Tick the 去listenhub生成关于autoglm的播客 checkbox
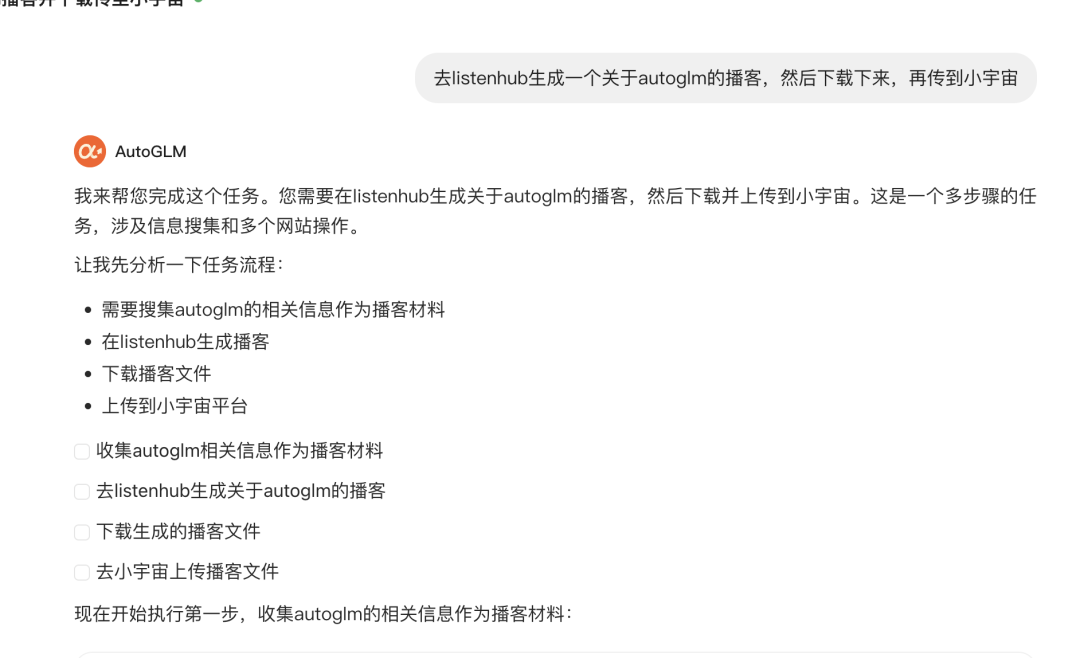1080x658 pixels. coord(82,491)
